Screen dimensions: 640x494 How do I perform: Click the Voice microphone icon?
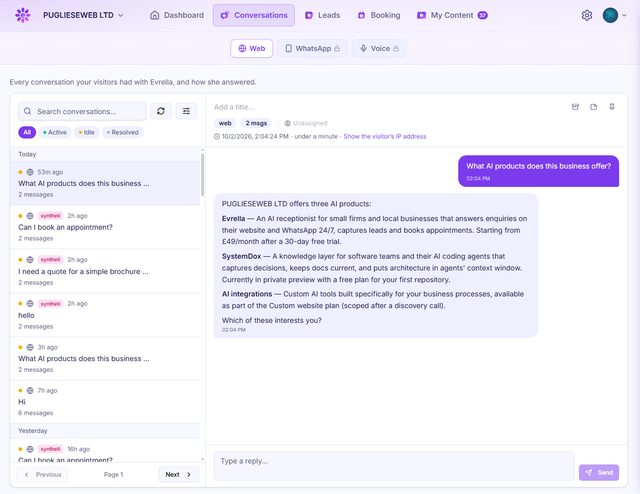(x=363, y=48)
